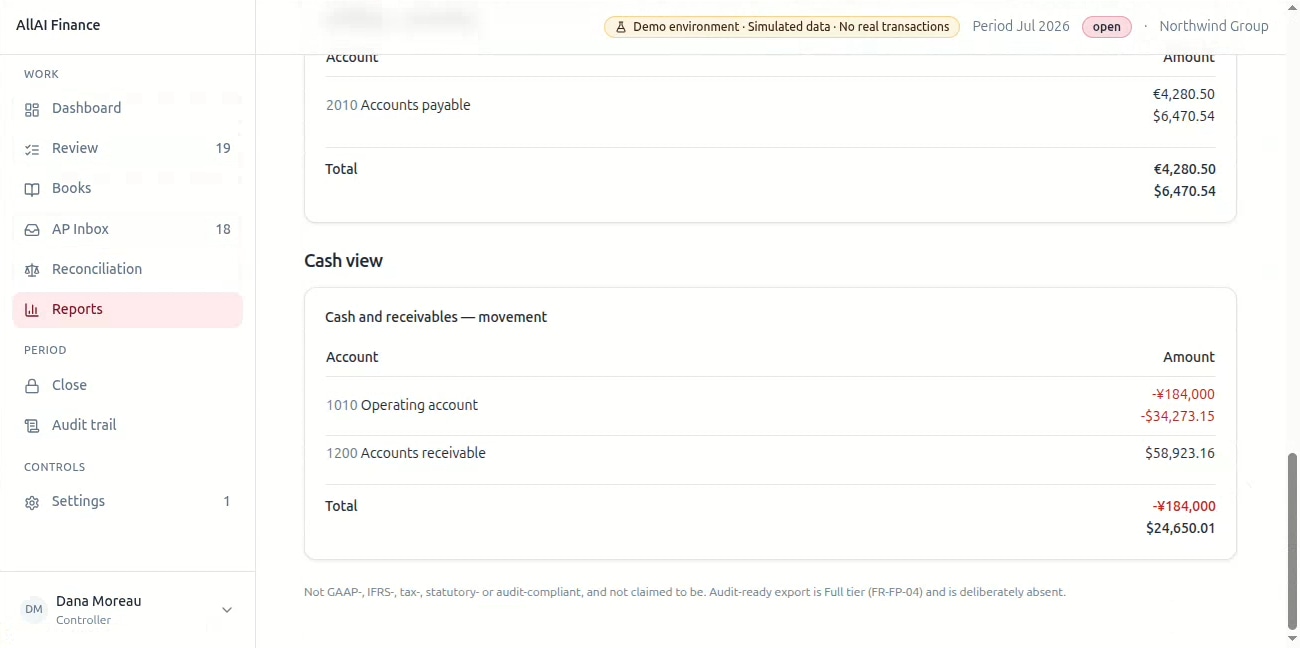The width and height of the screenshot is (1300, 648).
Task: Click the Not GAAP compliance disclaimer text
Action: (x=685, y=592)
